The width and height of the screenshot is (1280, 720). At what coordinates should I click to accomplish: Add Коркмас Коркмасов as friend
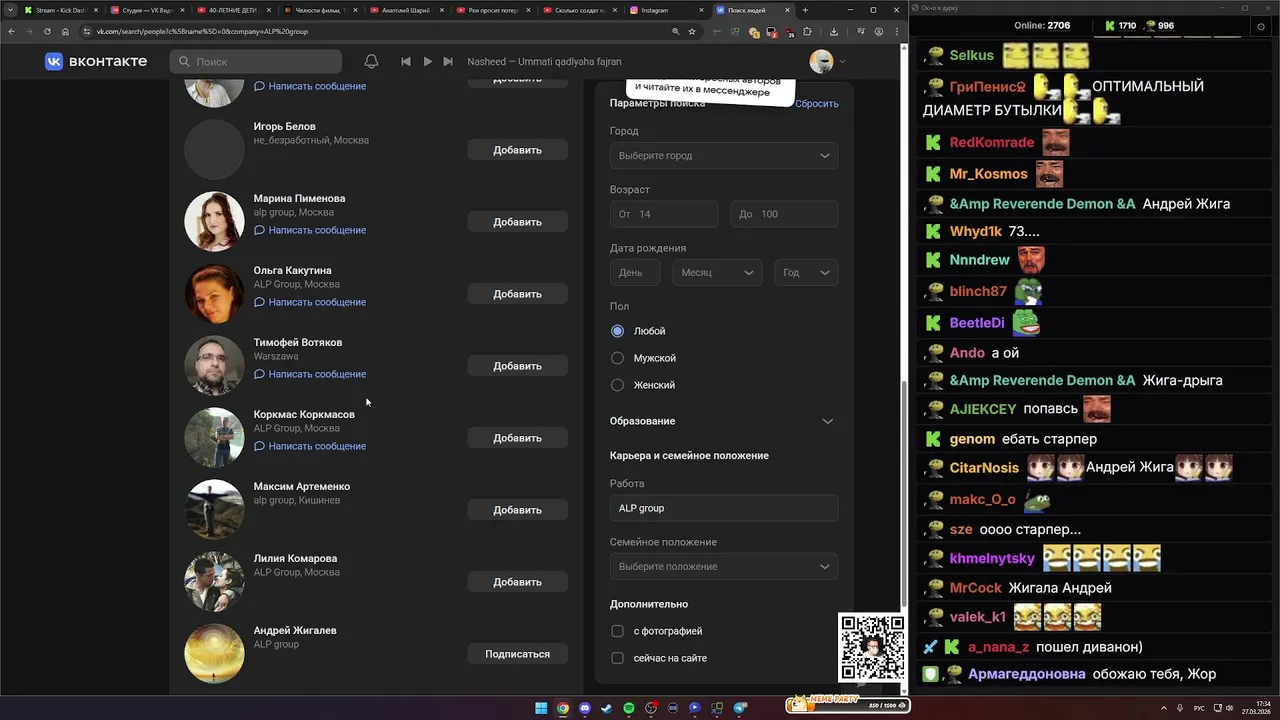point(517,438)
